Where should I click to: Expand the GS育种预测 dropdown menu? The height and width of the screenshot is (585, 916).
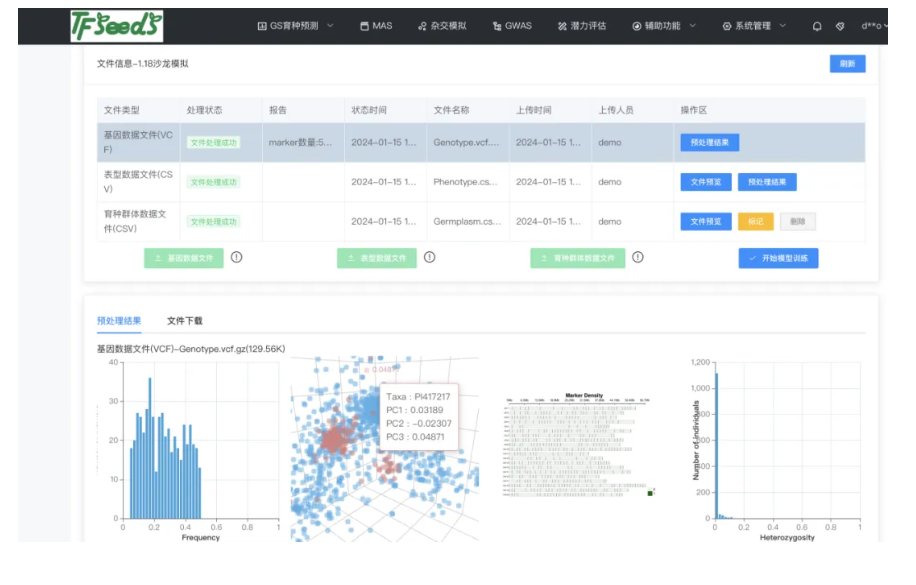click(295, 26)
